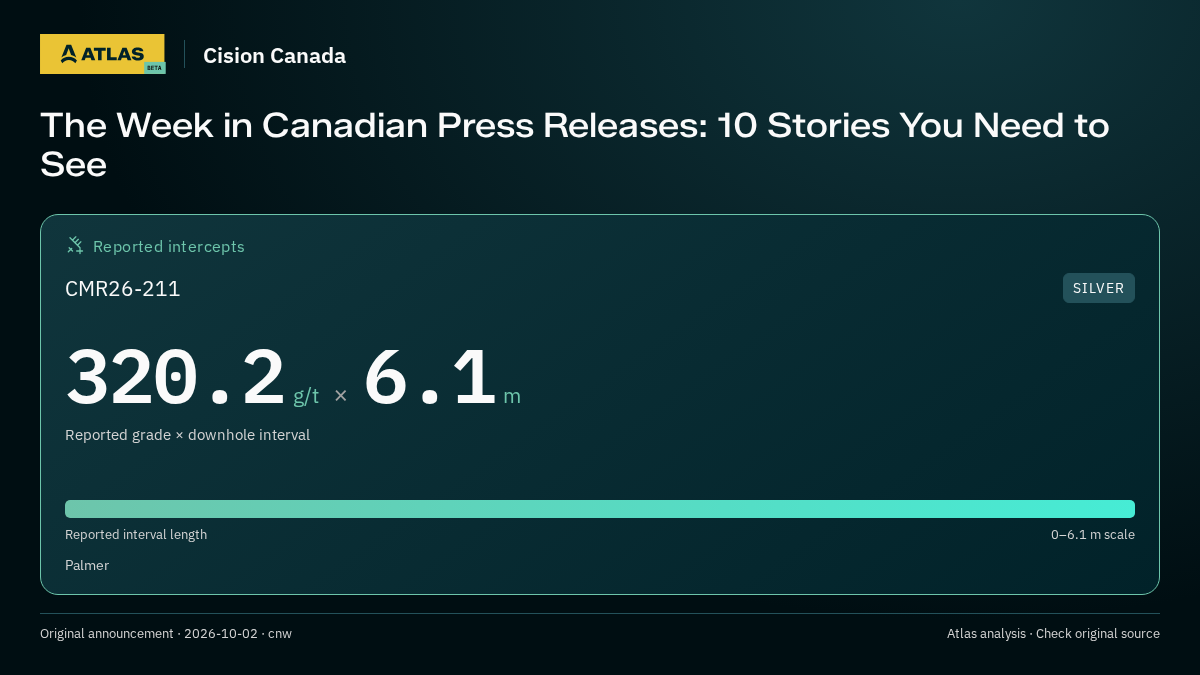The width and height of the screenshot is (1200, 675).
Task: Click the Reported grade × downhole interval caption
Action: click(188, 435)
